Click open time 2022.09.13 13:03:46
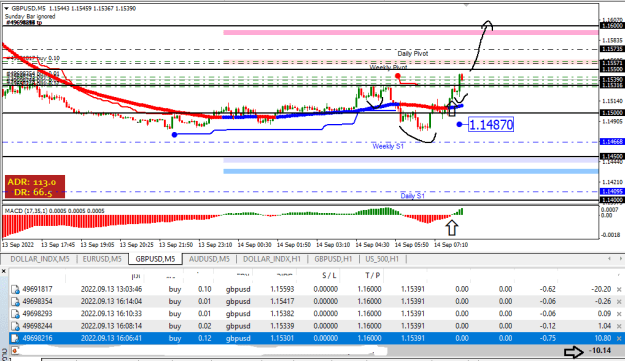Image resolution: width=625 pixels, height=361 pixels. tap(111, 289)
